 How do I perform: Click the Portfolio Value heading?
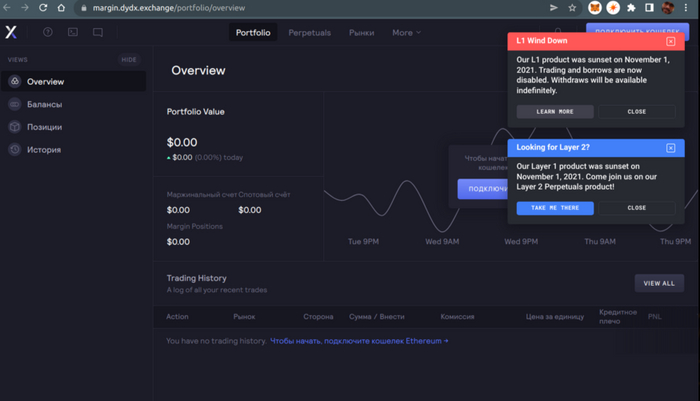[x=196, y=112]
